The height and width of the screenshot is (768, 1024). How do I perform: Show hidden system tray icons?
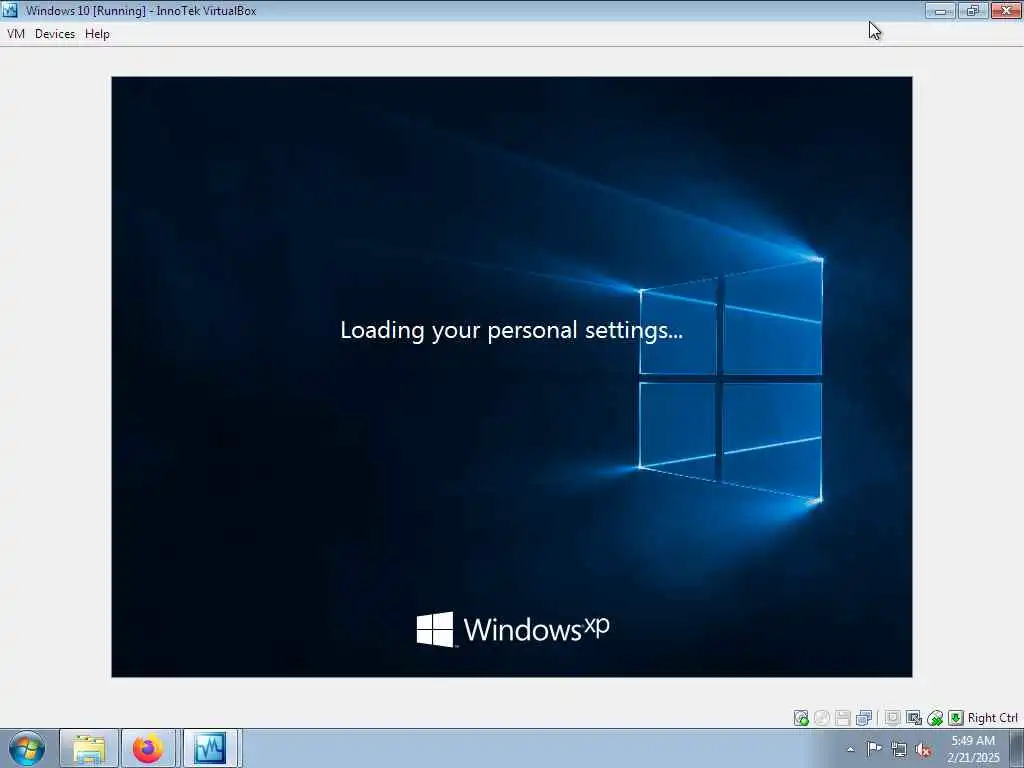pos(850,750)
